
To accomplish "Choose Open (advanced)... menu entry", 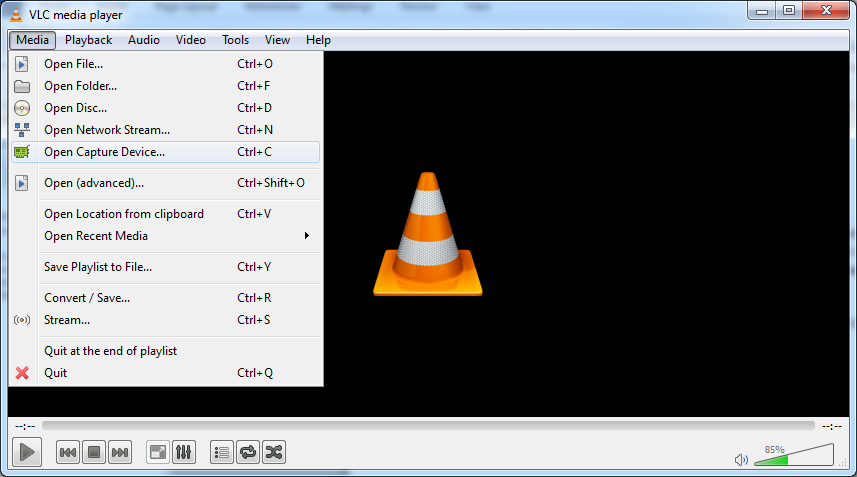I will (166, 183).
